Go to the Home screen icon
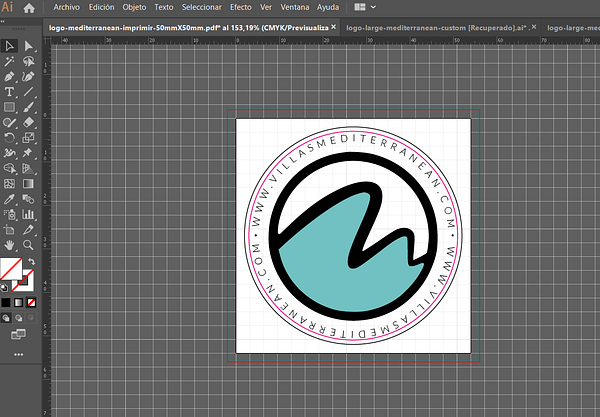This screenshot has width=600, height=417. coord(30,7)
